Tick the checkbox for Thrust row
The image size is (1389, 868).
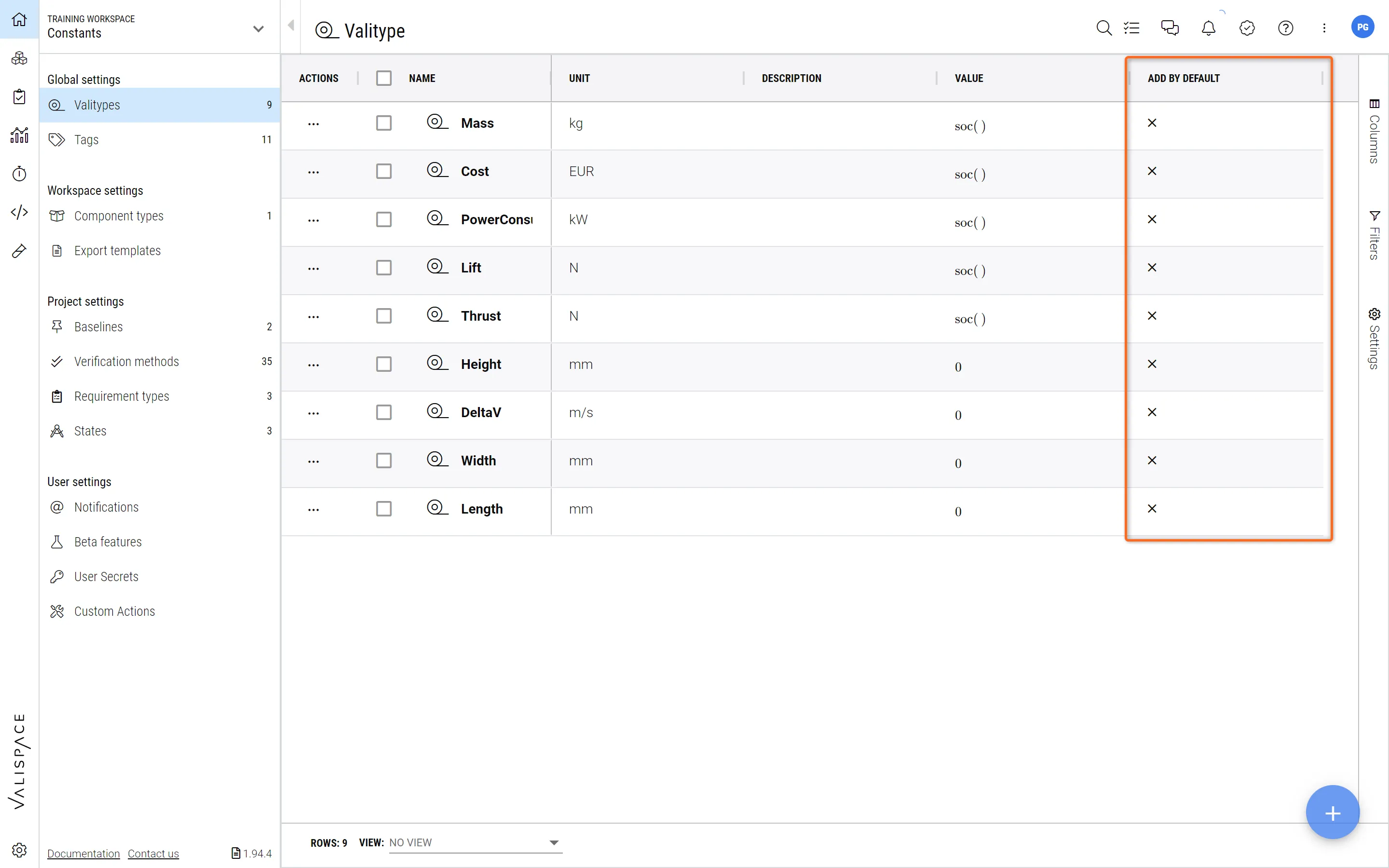pyautogui.click(x=383, y=316)
